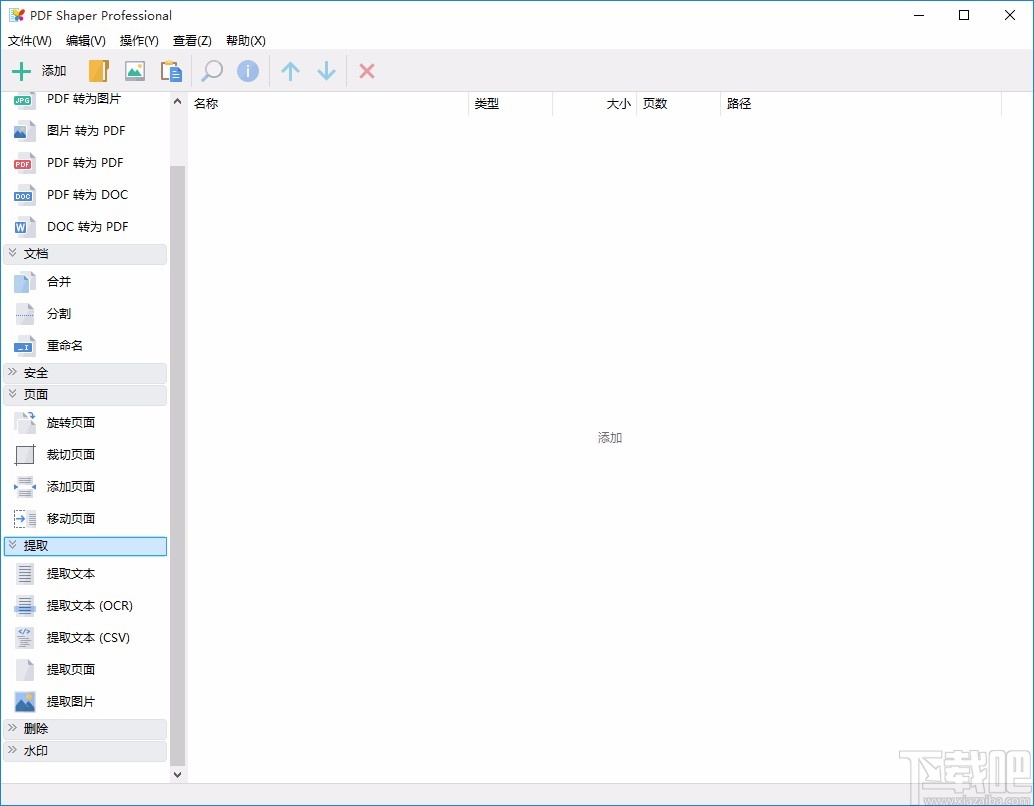Click the green 添加 add button
The height and width of the screenshot is (806, 1034).
coord(38,70)
